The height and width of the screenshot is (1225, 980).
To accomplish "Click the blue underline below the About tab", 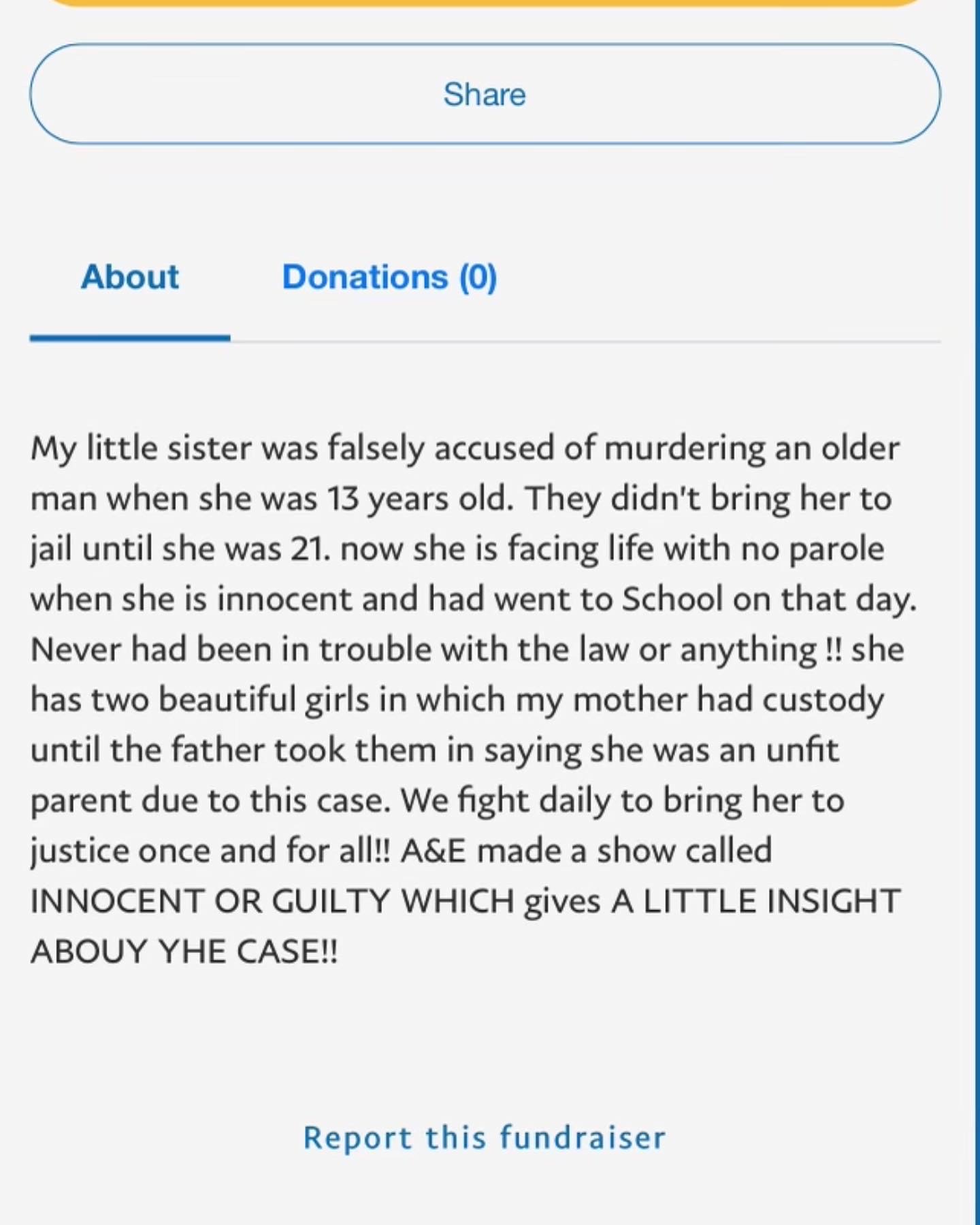I will [130, 338].
